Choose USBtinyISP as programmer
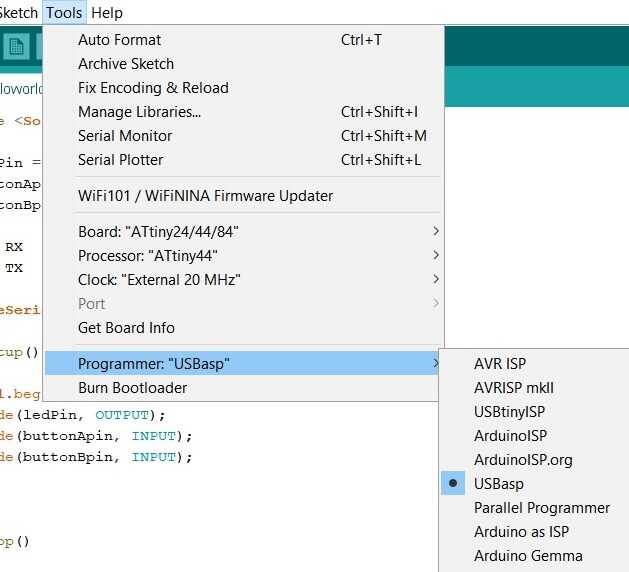This screenshot has height=572, width=629. point(509,412)
